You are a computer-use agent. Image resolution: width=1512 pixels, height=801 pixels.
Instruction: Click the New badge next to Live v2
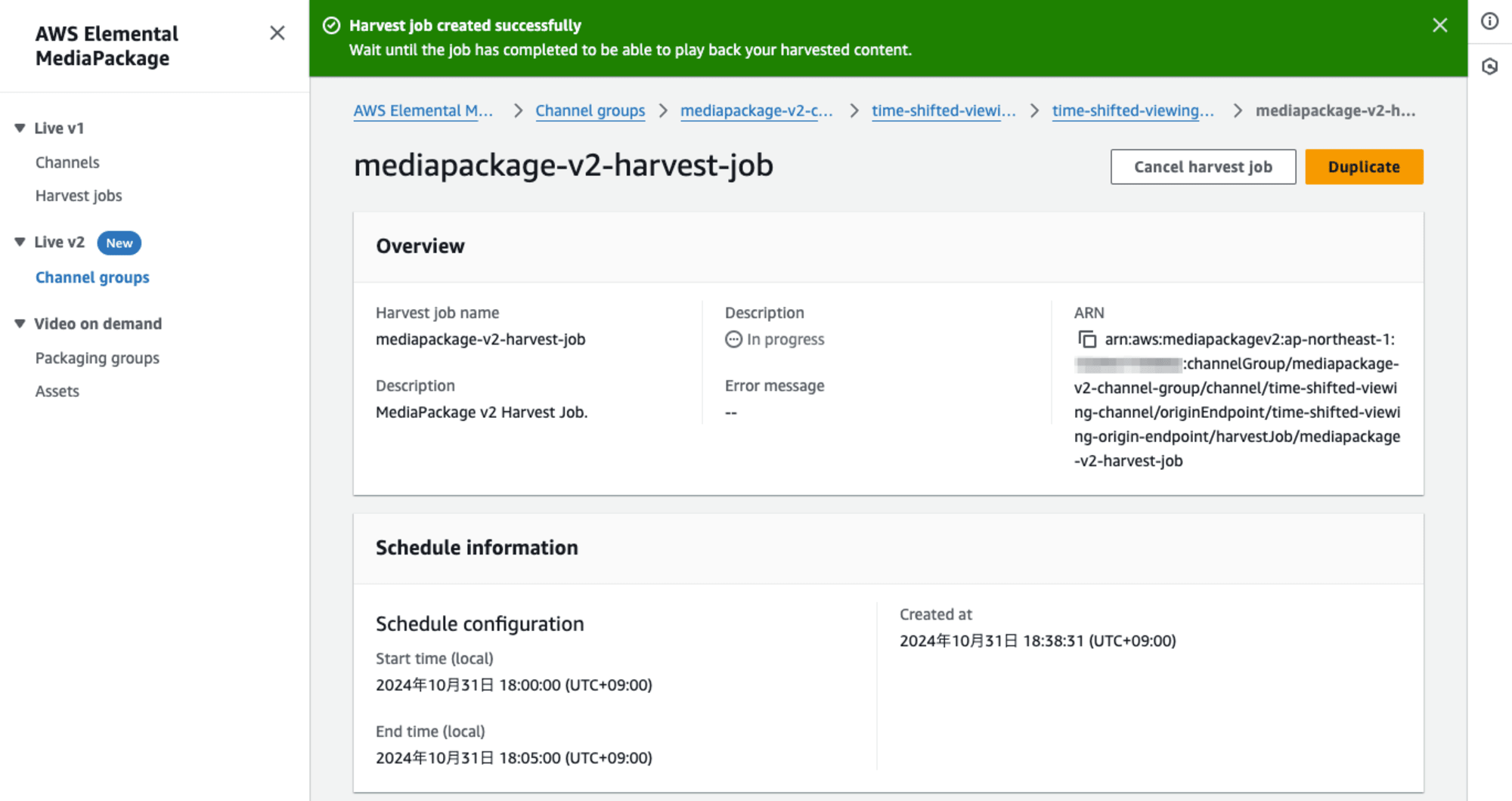[x=119, y=243]
